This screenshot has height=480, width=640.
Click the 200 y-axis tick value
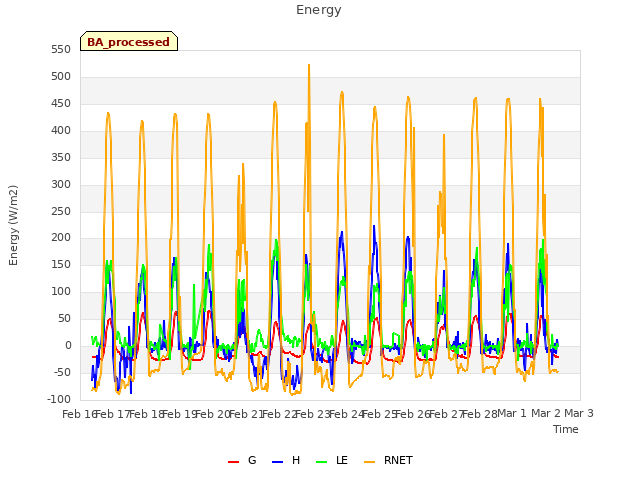[61, 238]
